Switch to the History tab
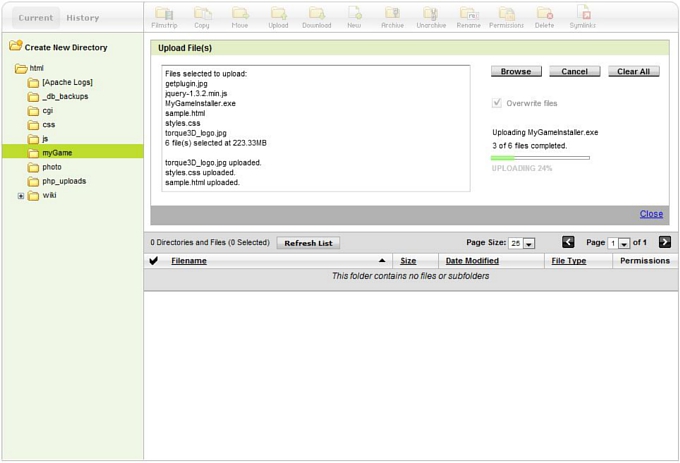Image resolution: width=680 pixels, height=463 pixels. tap(82, 18)
